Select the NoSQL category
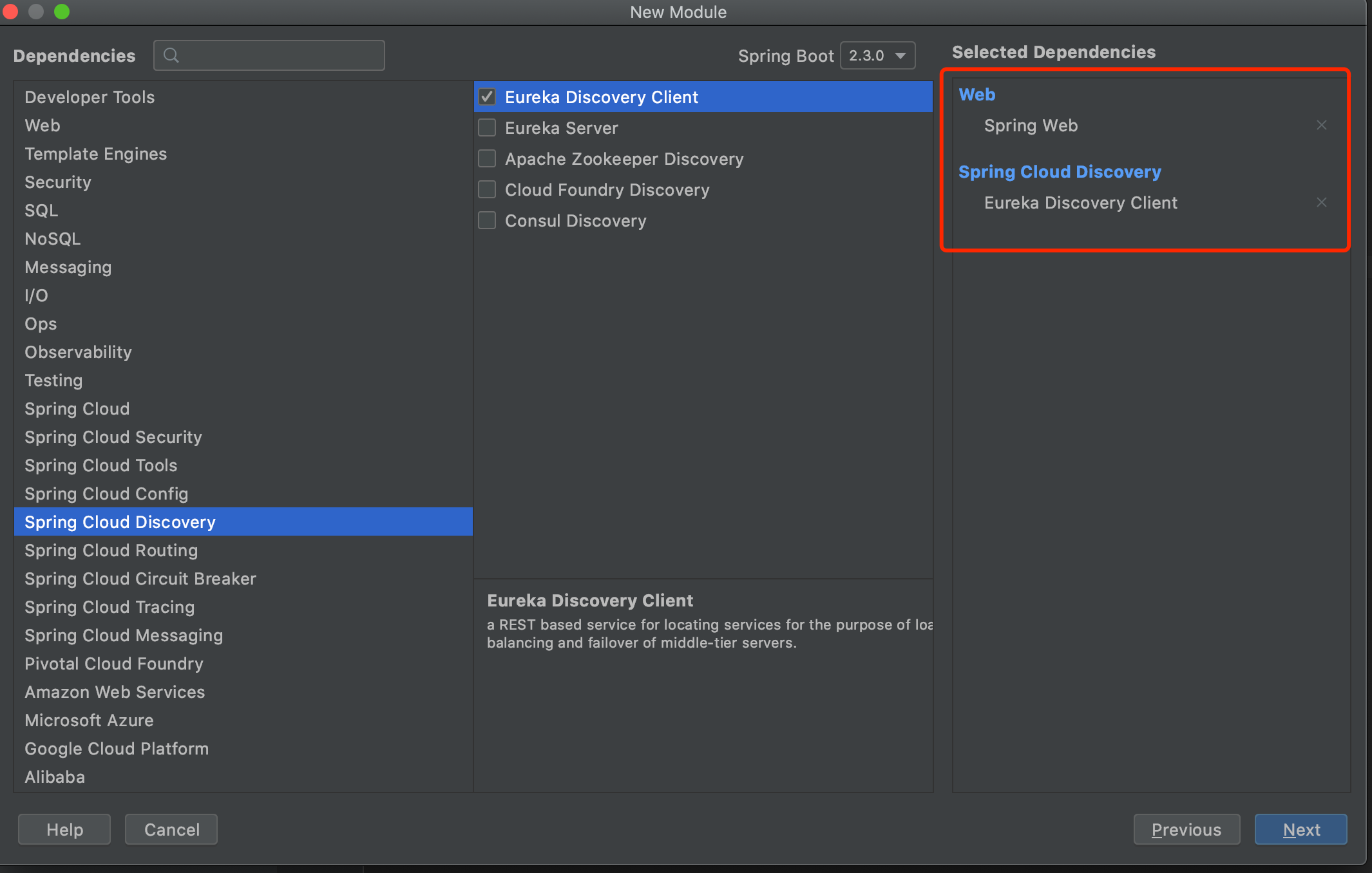Viewport: 1372px width, 873px height. pyautogui.click(x=52, y=239)
